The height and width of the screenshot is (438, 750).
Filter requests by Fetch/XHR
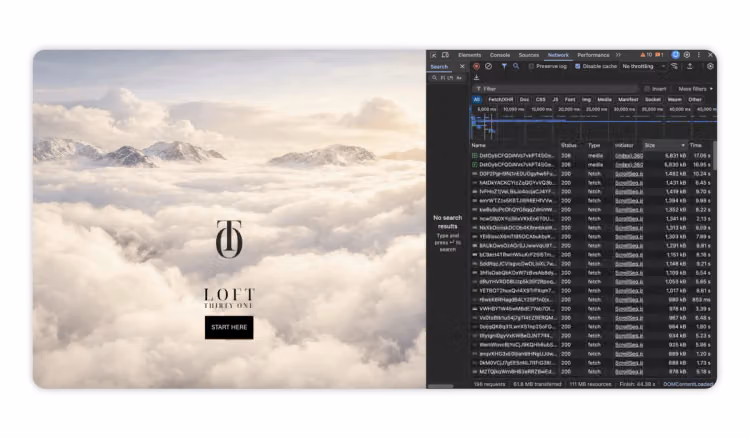coord(501,99)
